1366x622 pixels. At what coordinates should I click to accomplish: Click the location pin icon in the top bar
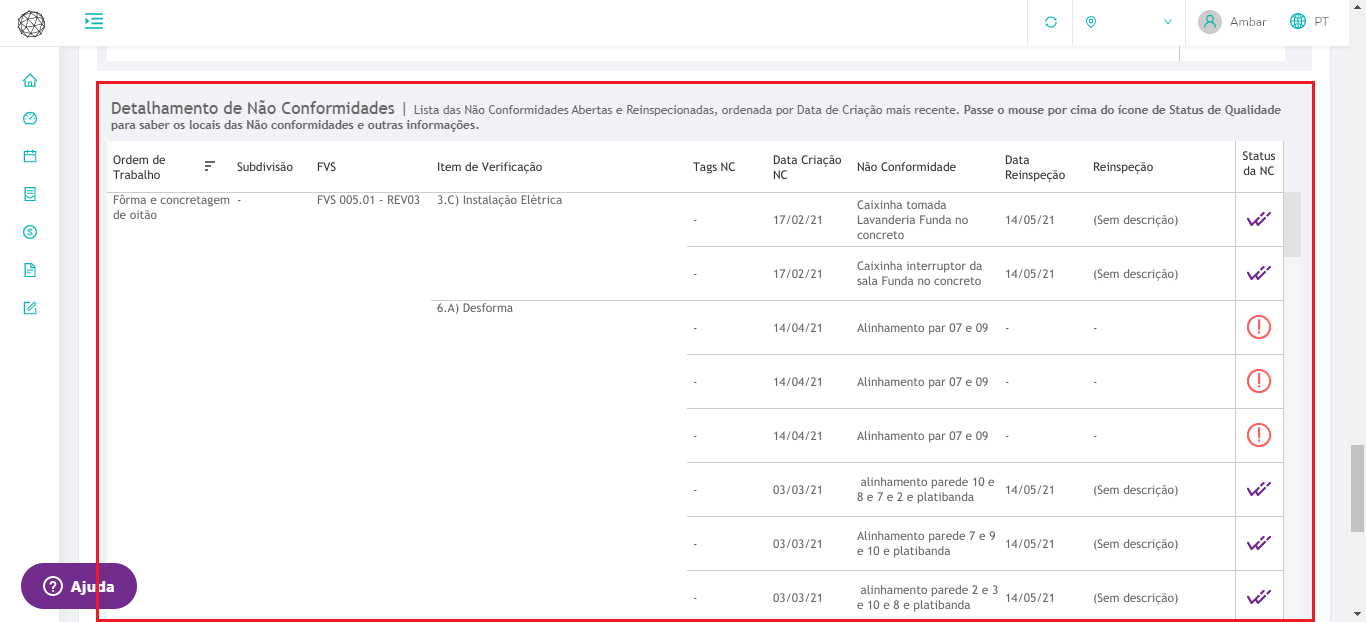click(x=1091, y=22)
